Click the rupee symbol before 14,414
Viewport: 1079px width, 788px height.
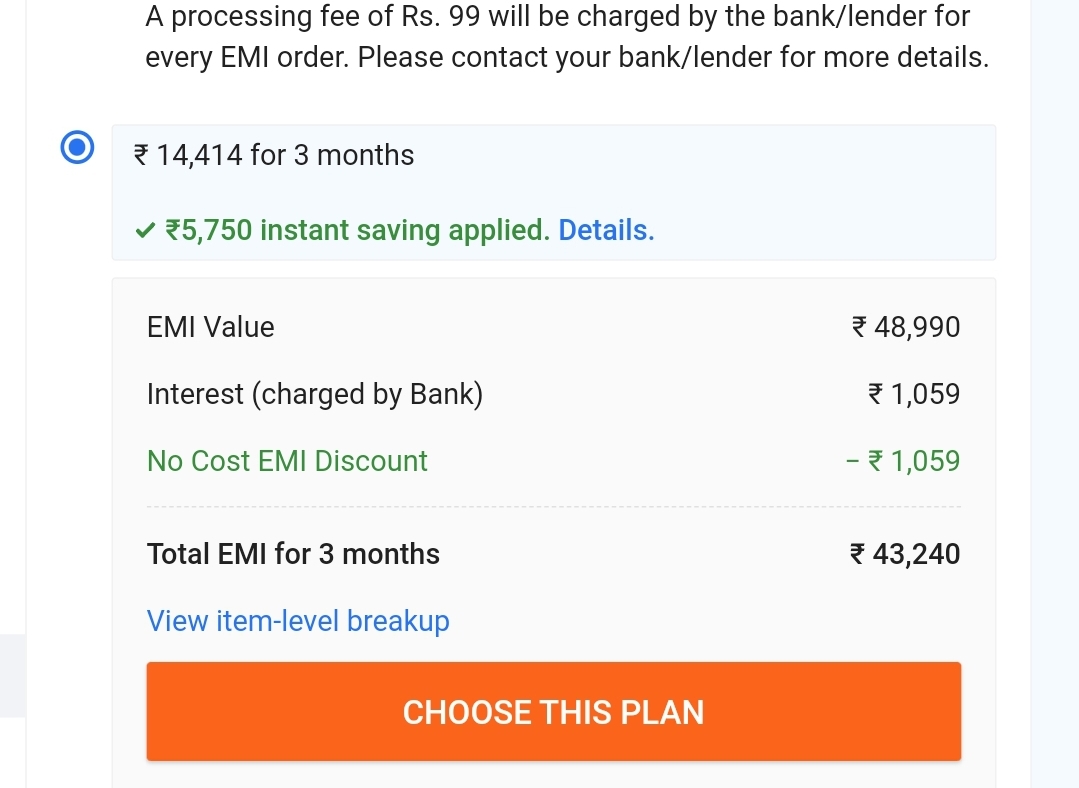coord(141,155)
